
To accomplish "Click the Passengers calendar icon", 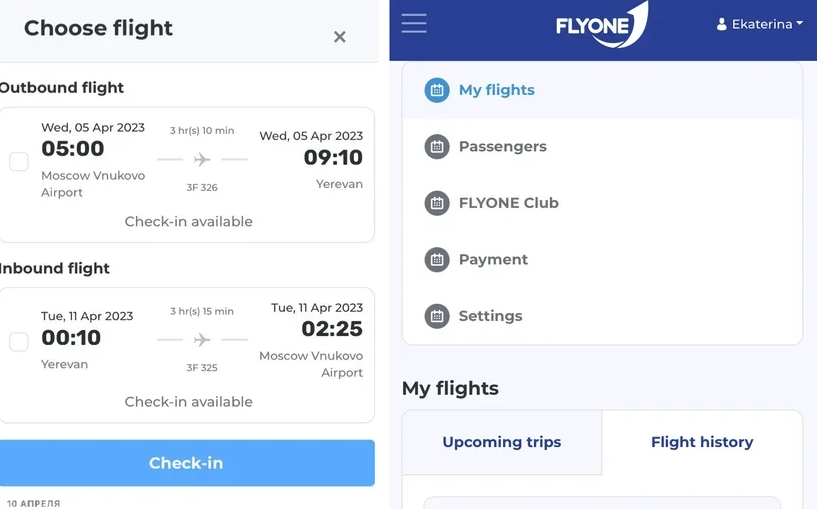I will point(437,146).
